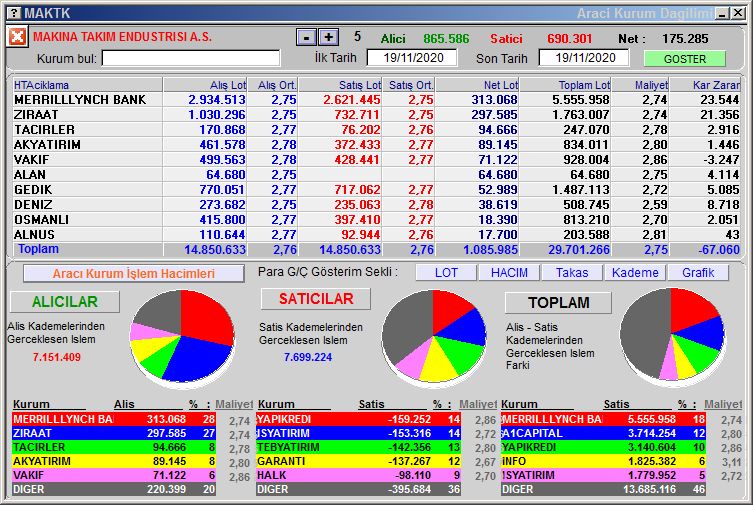This screenshot has height=505, width=753.
Task: Select the ZIRAAT row in main table
Action: [376, 115]
